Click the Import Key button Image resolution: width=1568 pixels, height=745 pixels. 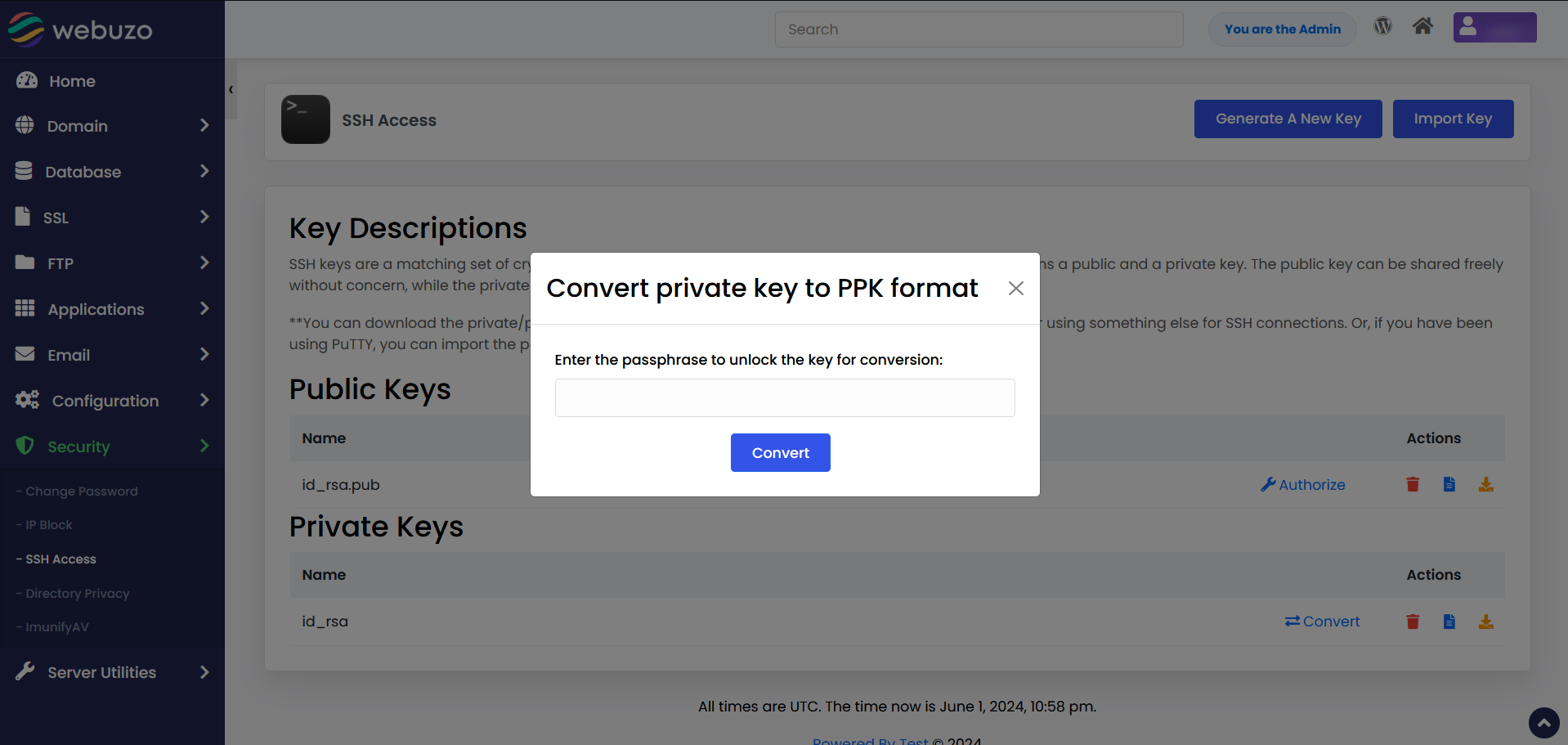(1453, 119)
